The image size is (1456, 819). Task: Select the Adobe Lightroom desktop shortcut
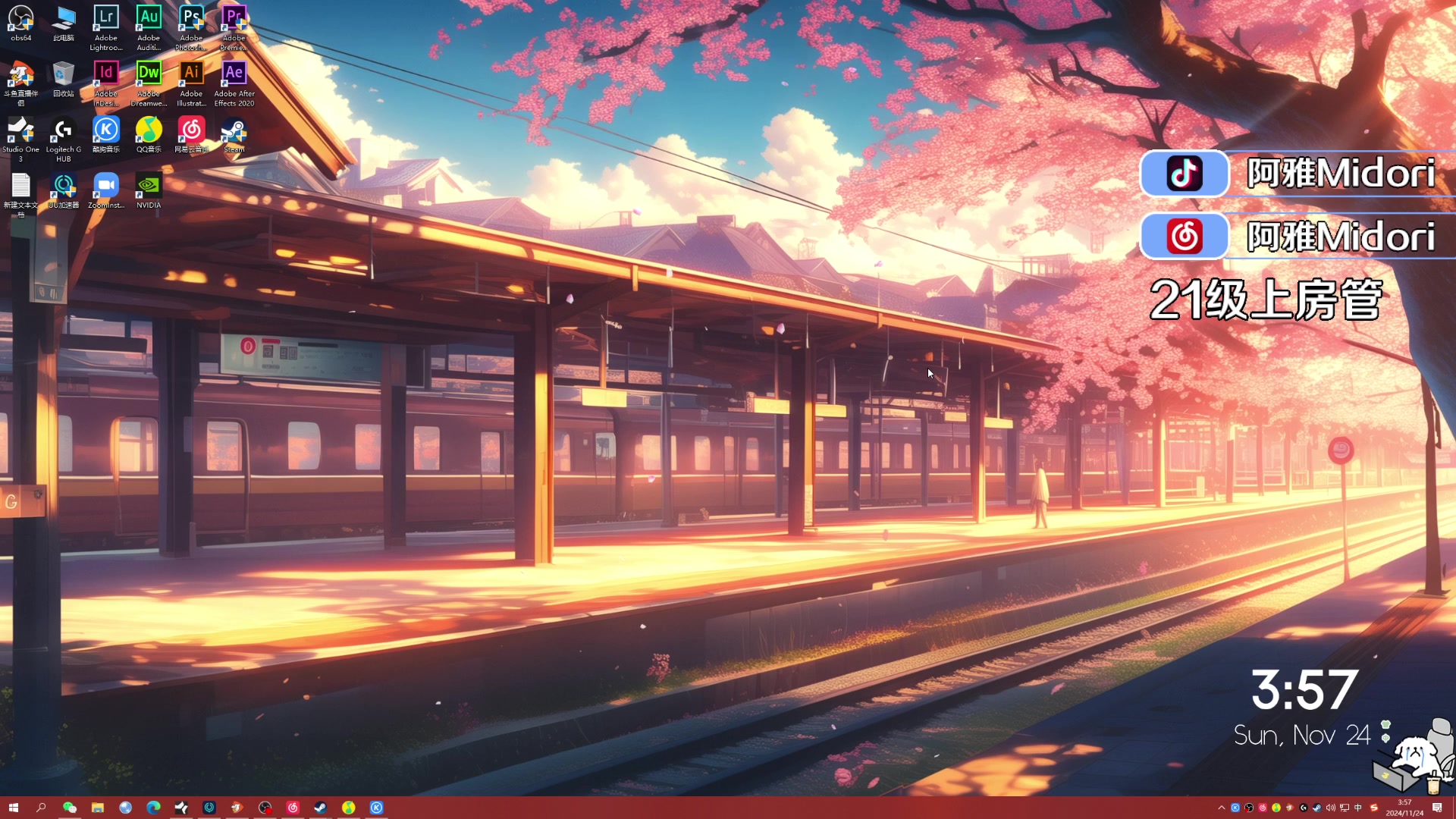[x=106, y=28]
